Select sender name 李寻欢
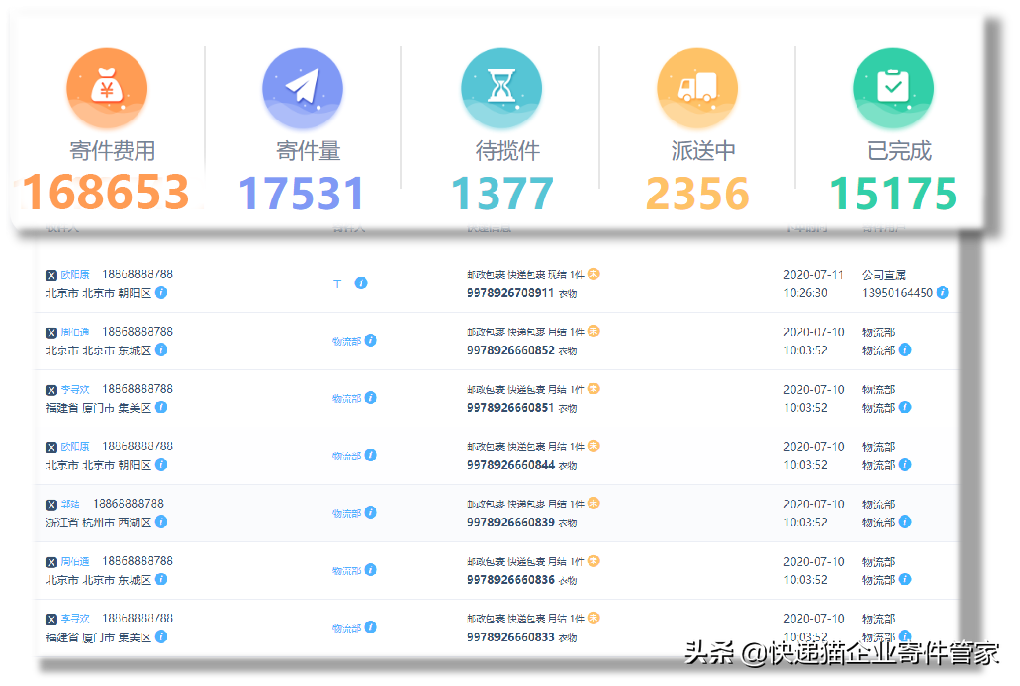 [x=73, y=389]
